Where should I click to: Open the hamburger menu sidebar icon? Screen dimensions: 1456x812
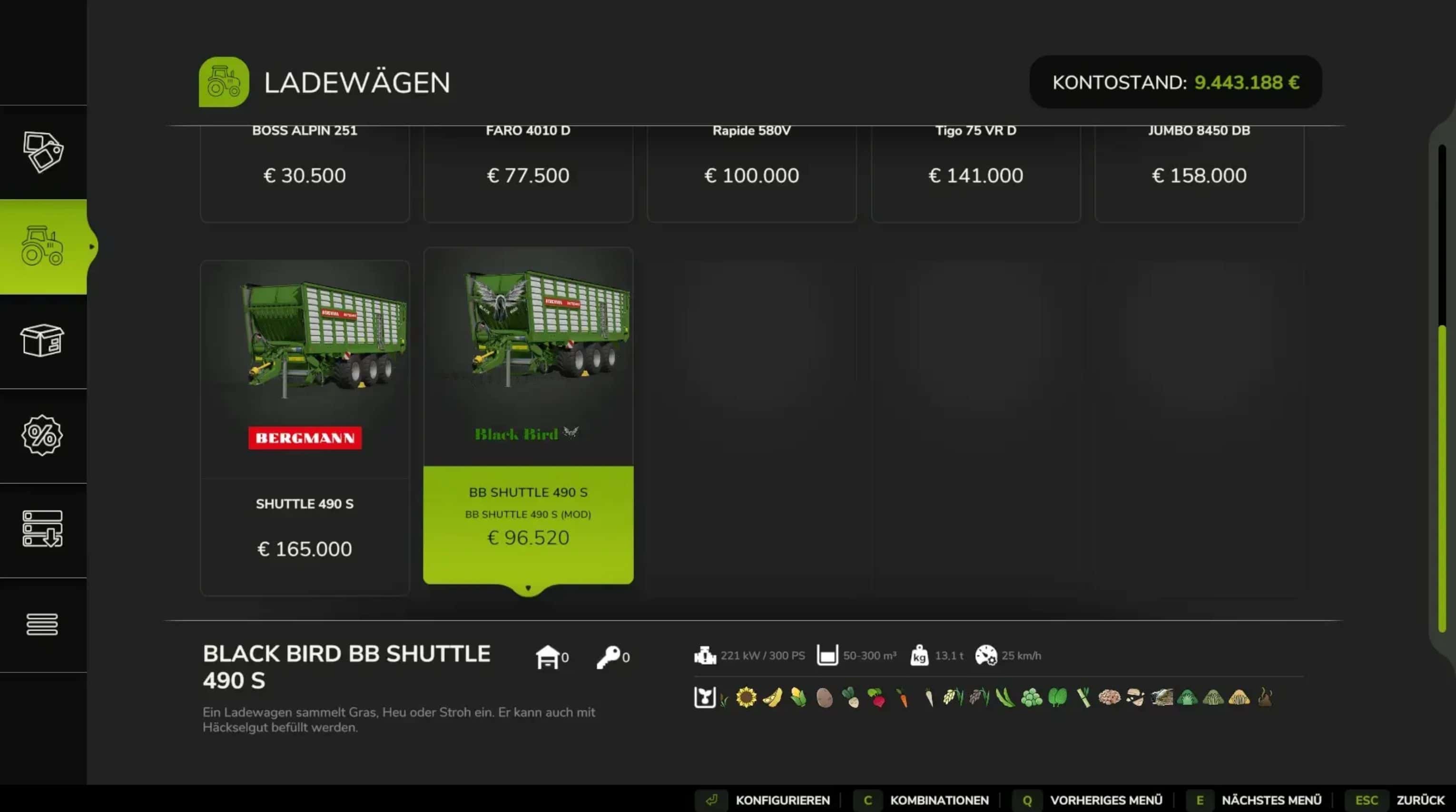[42, 625]
